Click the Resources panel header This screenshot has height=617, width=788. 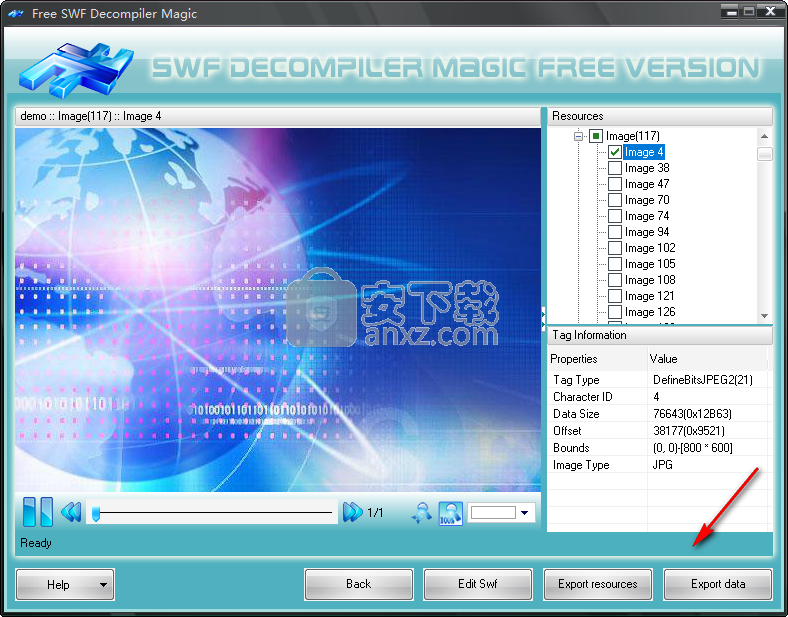[659, 116]
